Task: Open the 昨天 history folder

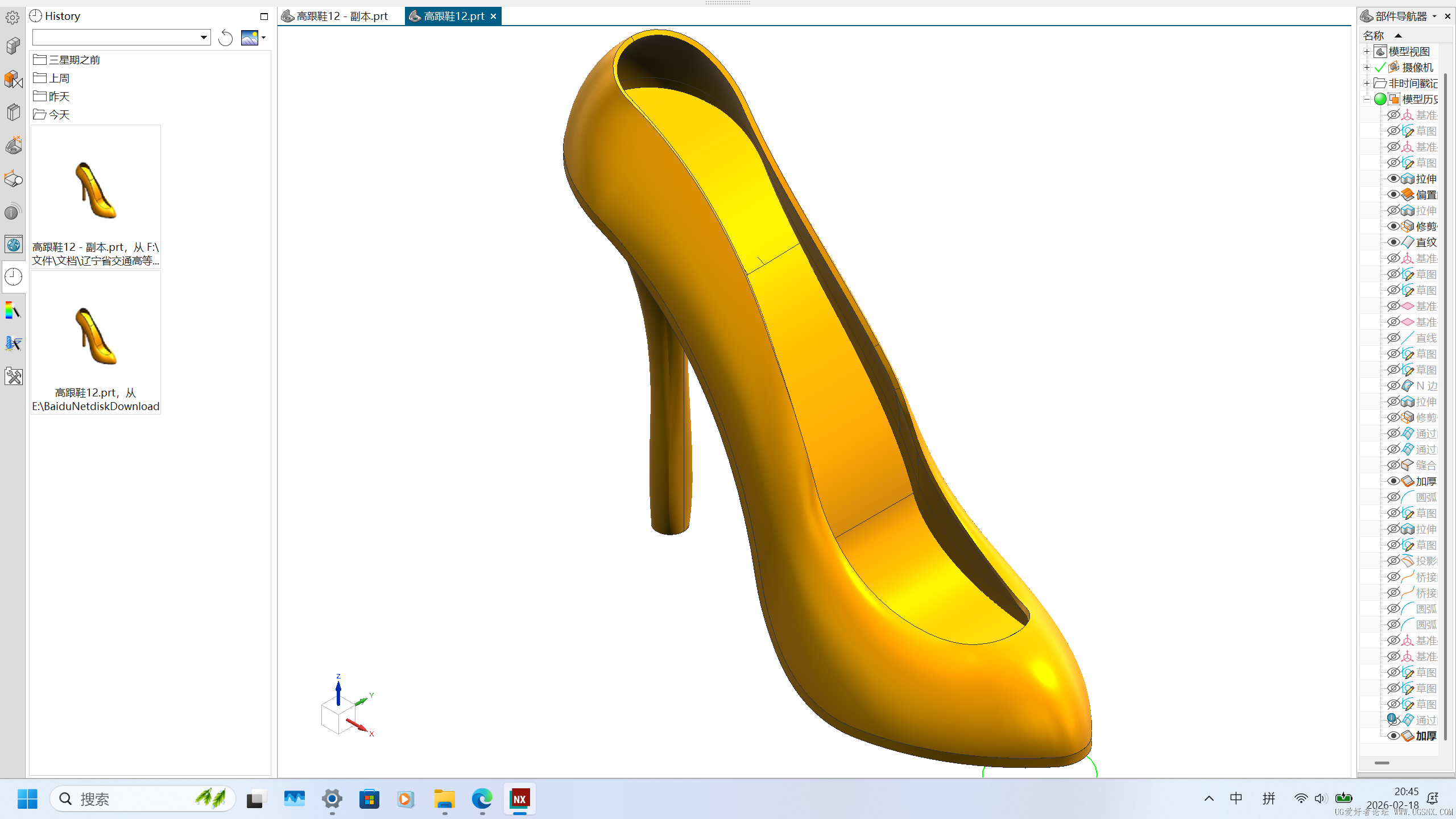Action: tap(59, 96)
